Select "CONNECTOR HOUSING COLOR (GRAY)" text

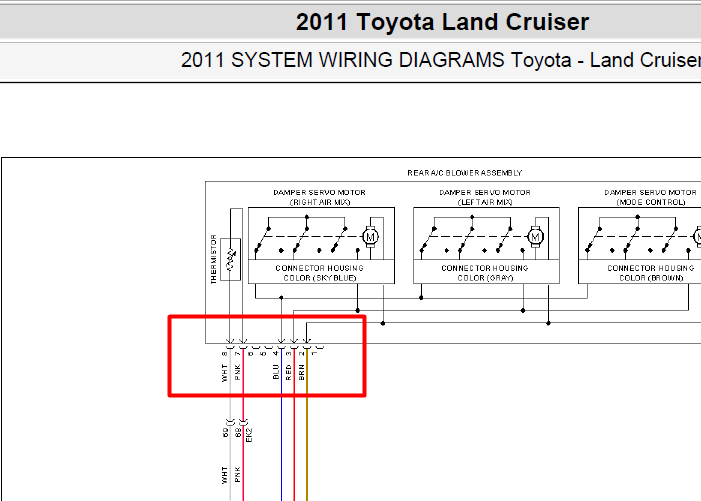485,273
